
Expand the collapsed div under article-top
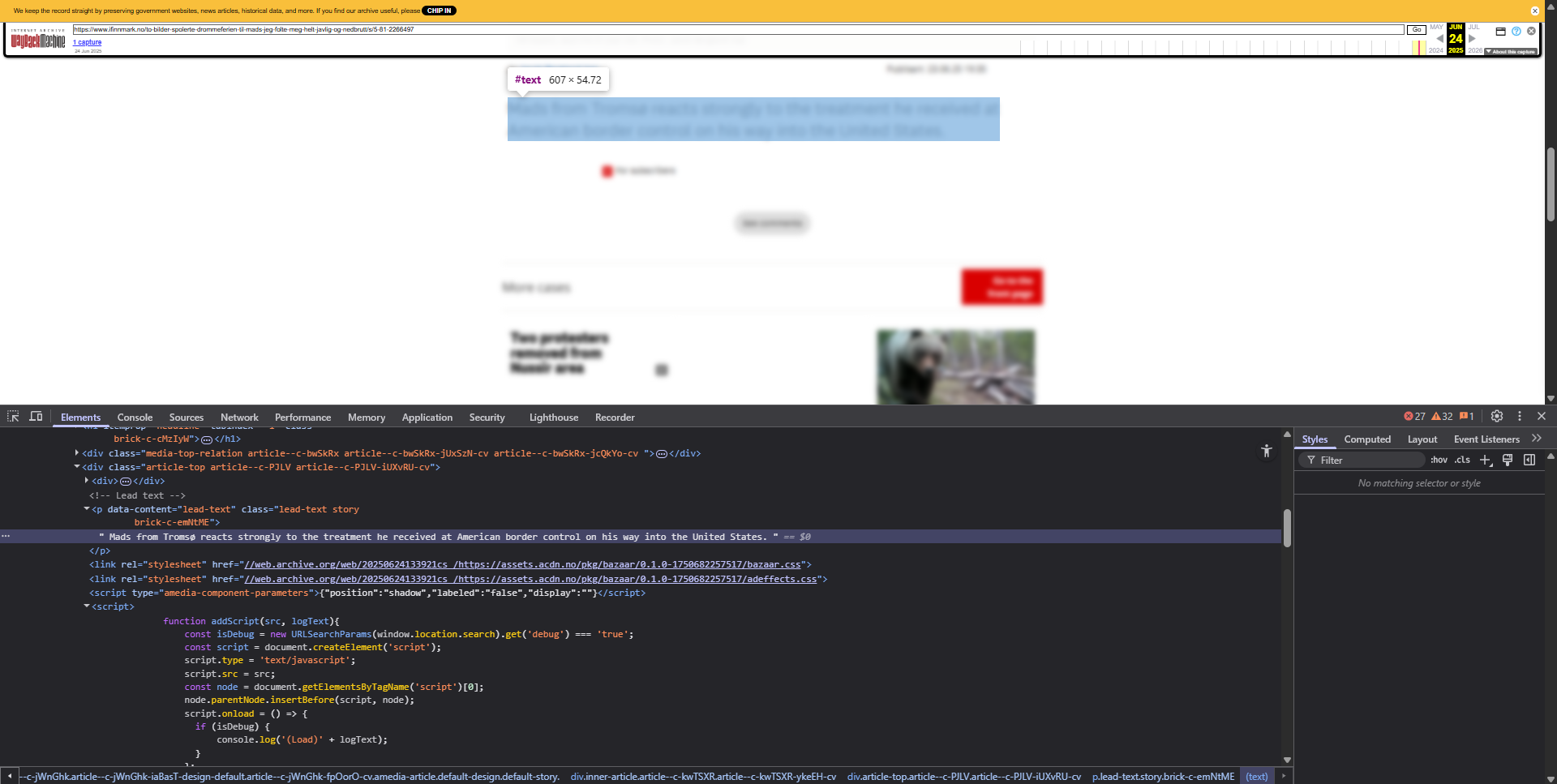click(x=87, y=481)
